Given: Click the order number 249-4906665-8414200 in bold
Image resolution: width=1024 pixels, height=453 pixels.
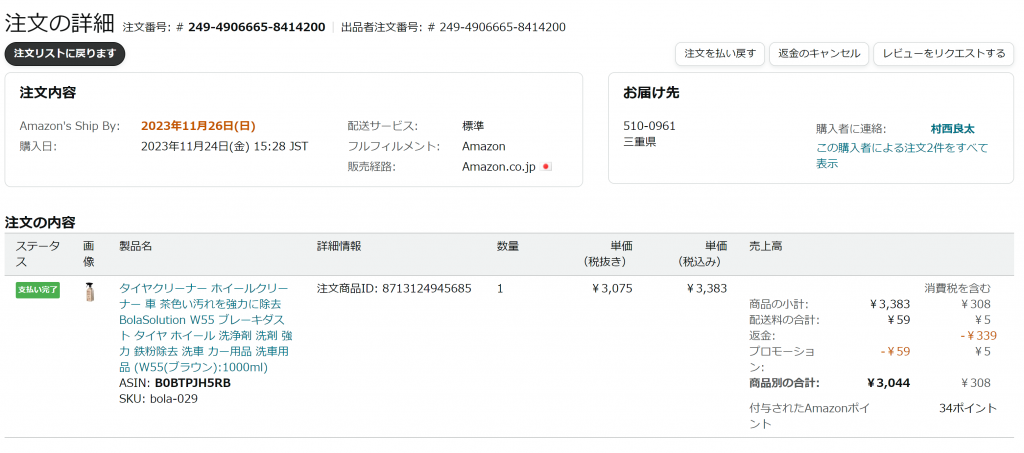Looking at the screenshot, I should click(257, 27).
